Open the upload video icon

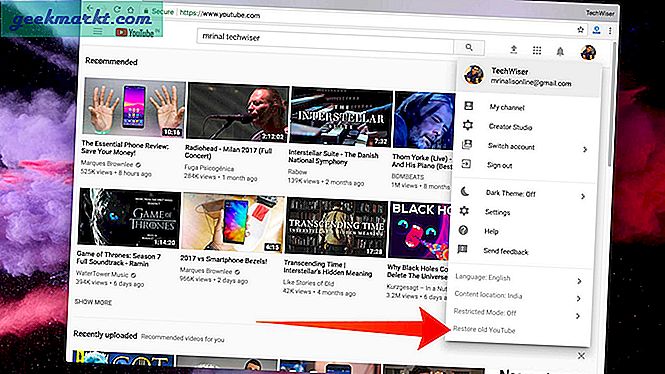tap(514, 50)
